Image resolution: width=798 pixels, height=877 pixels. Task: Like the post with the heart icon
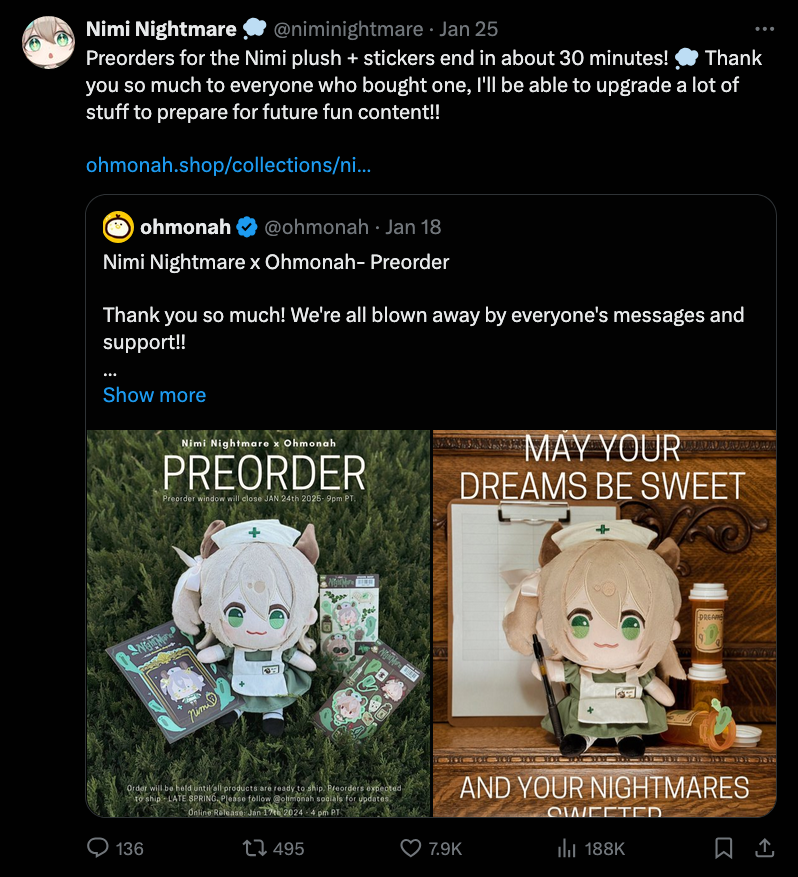pyautogui.click(x=410, y=848)
